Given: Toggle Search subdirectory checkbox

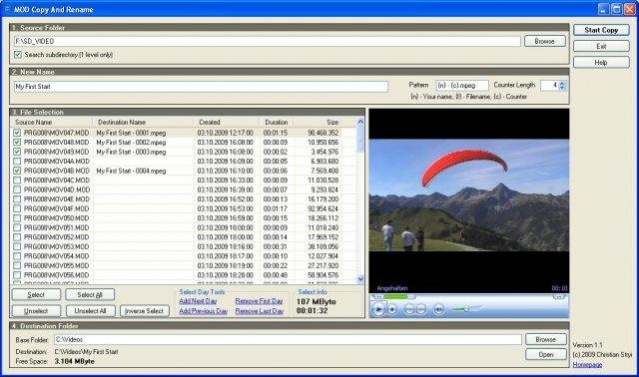Looking at the screenshot, I should coord(18,55).
